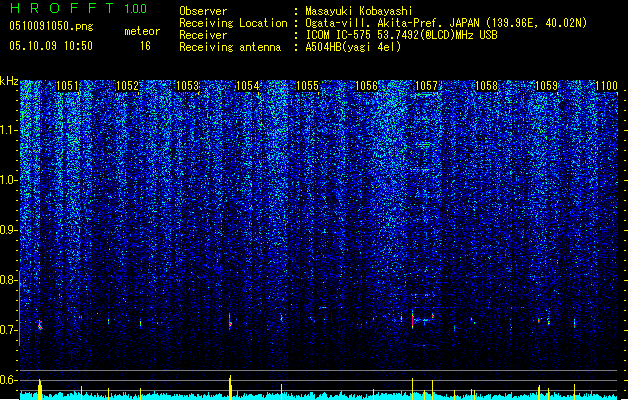Click the 1052 time marker
The height and width of the screenshot is (400, 629).
pyautogui.click(x=127, y=86)
